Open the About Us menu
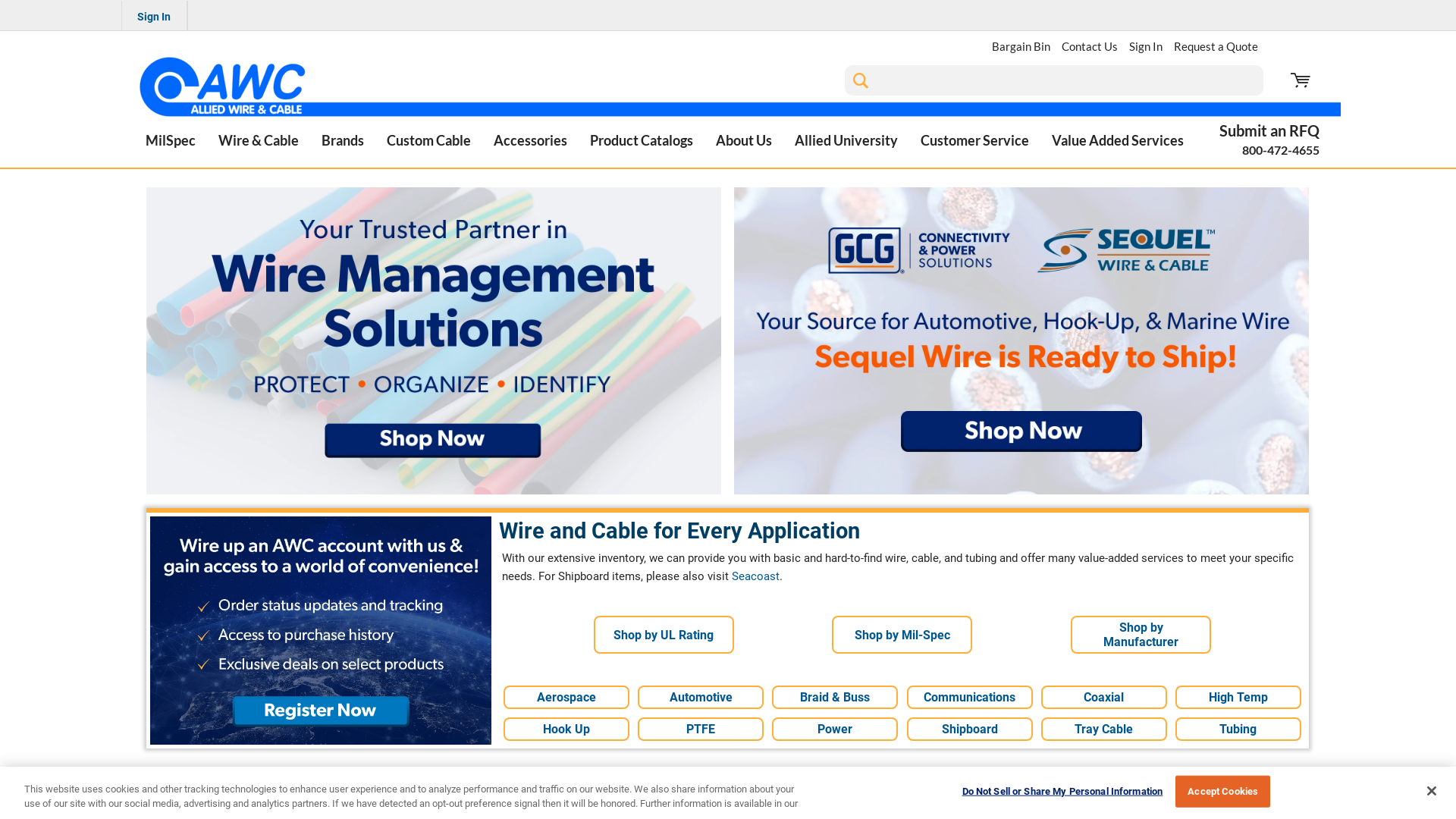This screenshot has height=819, width=1456. click(744, 140)
